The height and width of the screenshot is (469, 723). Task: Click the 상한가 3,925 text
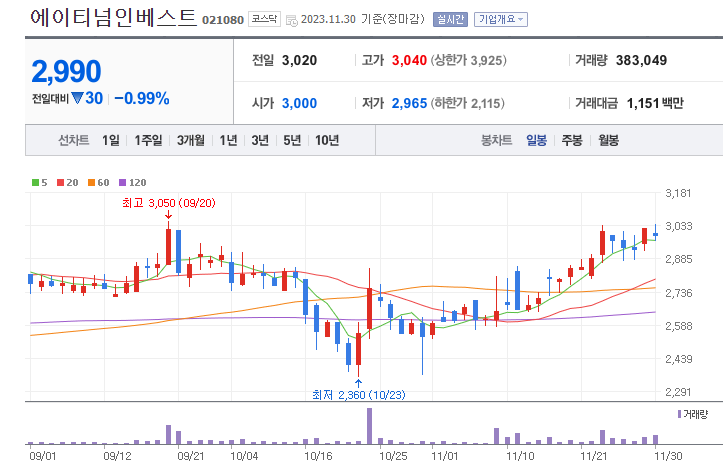(x=468, y=60)
